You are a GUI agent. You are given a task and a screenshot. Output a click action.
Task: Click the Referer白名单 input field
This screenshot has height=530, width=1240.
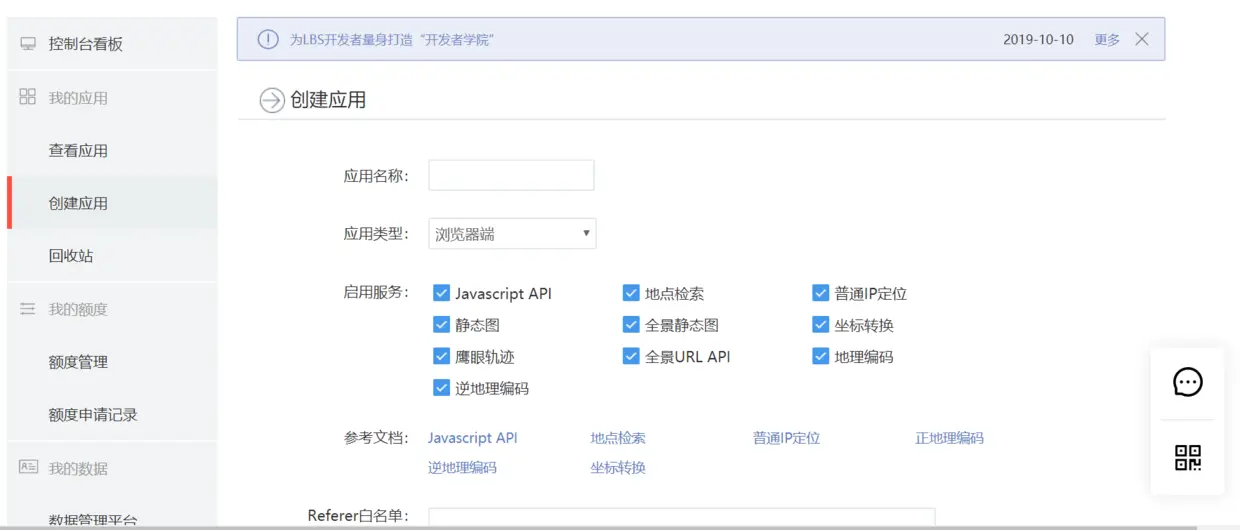(x=682, y=517)
